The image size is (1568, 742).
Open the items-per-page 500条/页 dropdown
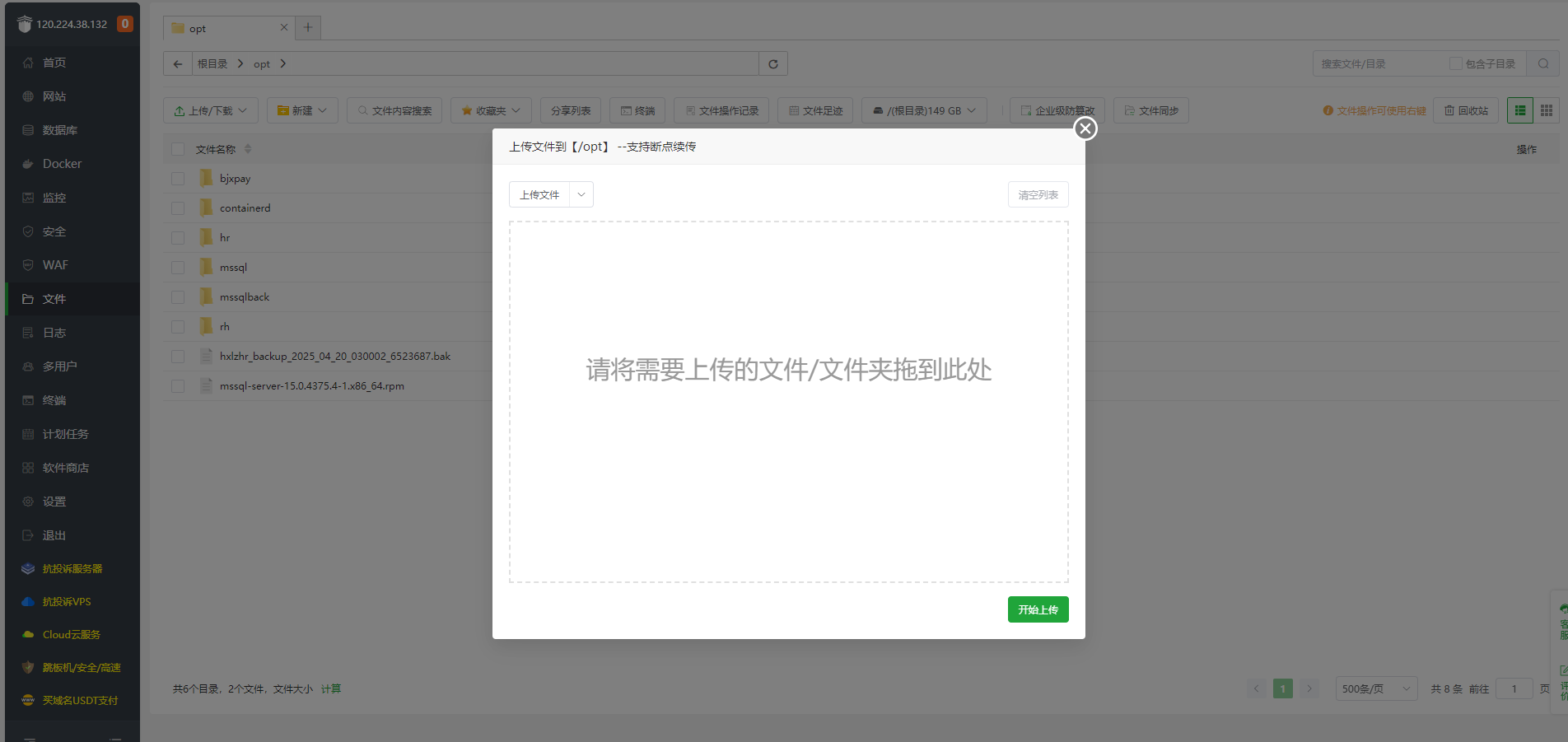[1375, 688]
